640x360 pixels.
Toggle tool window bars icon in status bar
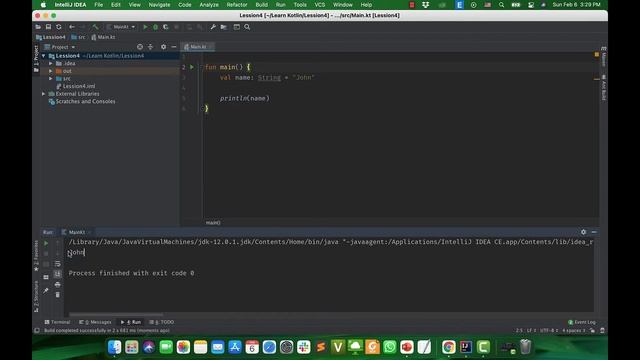point(37,331)
